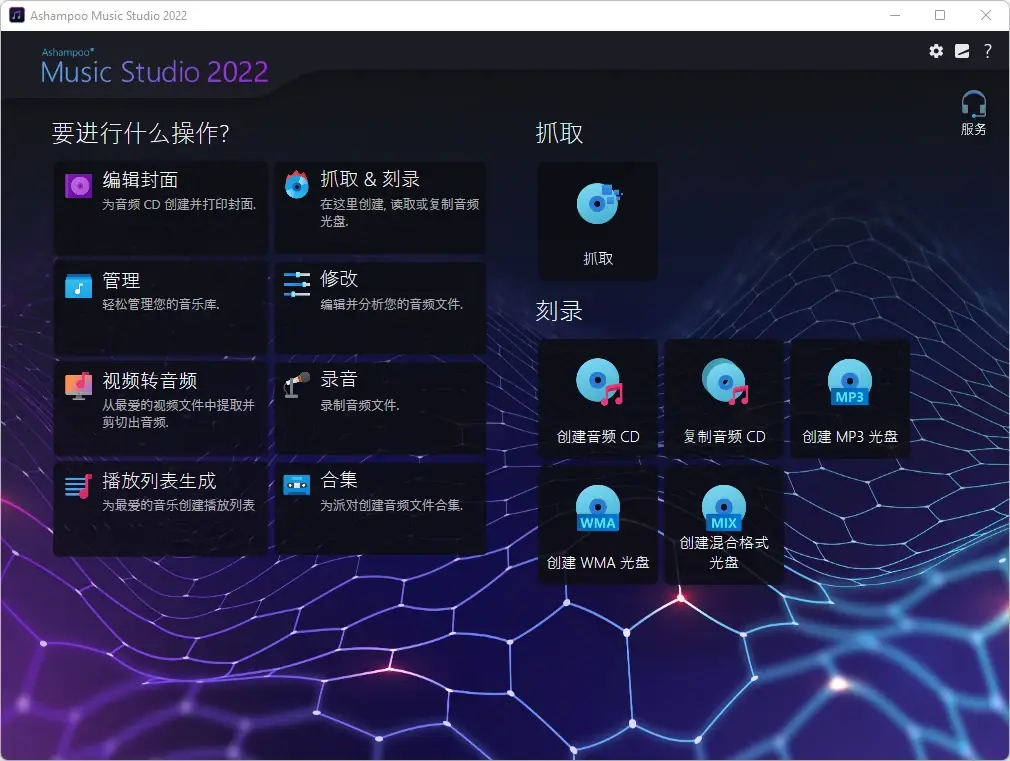
Task: Click the 录音 microphone icon
Action: click(296, 385)
